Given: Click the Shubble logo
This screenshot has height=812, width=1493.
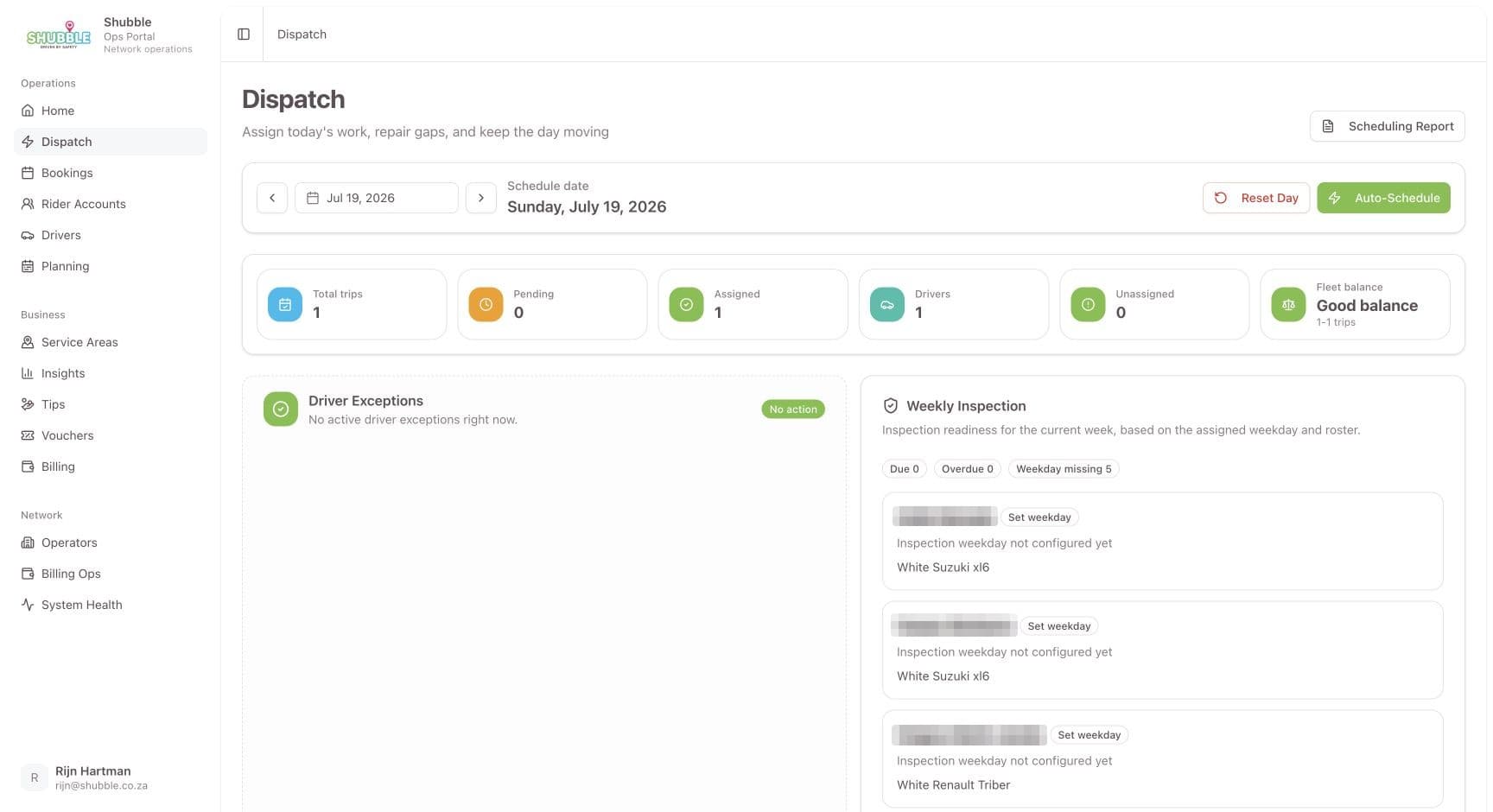Looking at the screenshot, I should 59,35.
